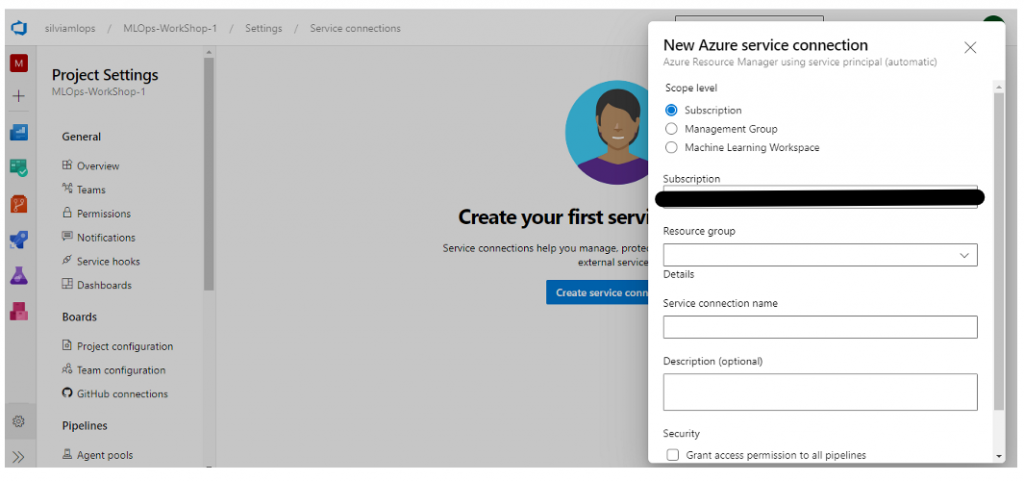Click the Service connection name field
The width and height of the screenshot is (1024, 481).
click(820, 327)
